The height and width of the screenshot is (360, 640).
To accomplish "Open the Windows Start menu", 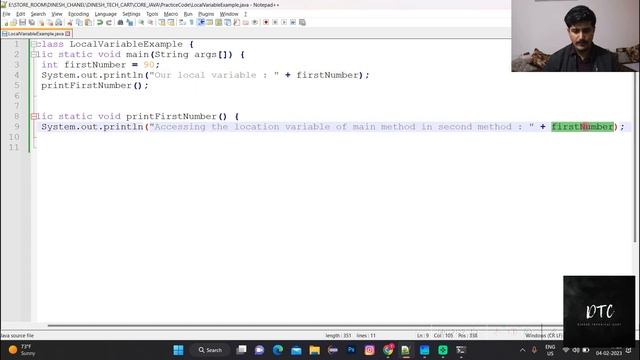I will pos(178,350).
